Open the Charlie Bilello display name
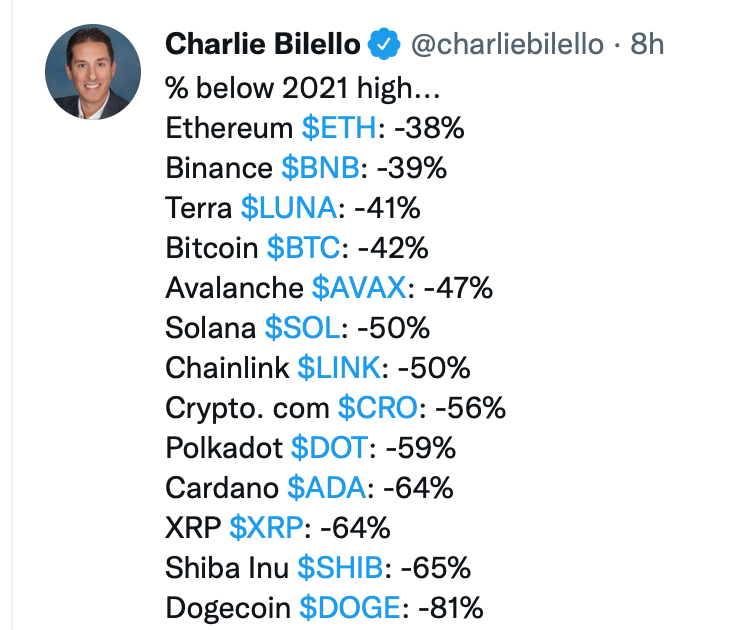 pos(263,44)
